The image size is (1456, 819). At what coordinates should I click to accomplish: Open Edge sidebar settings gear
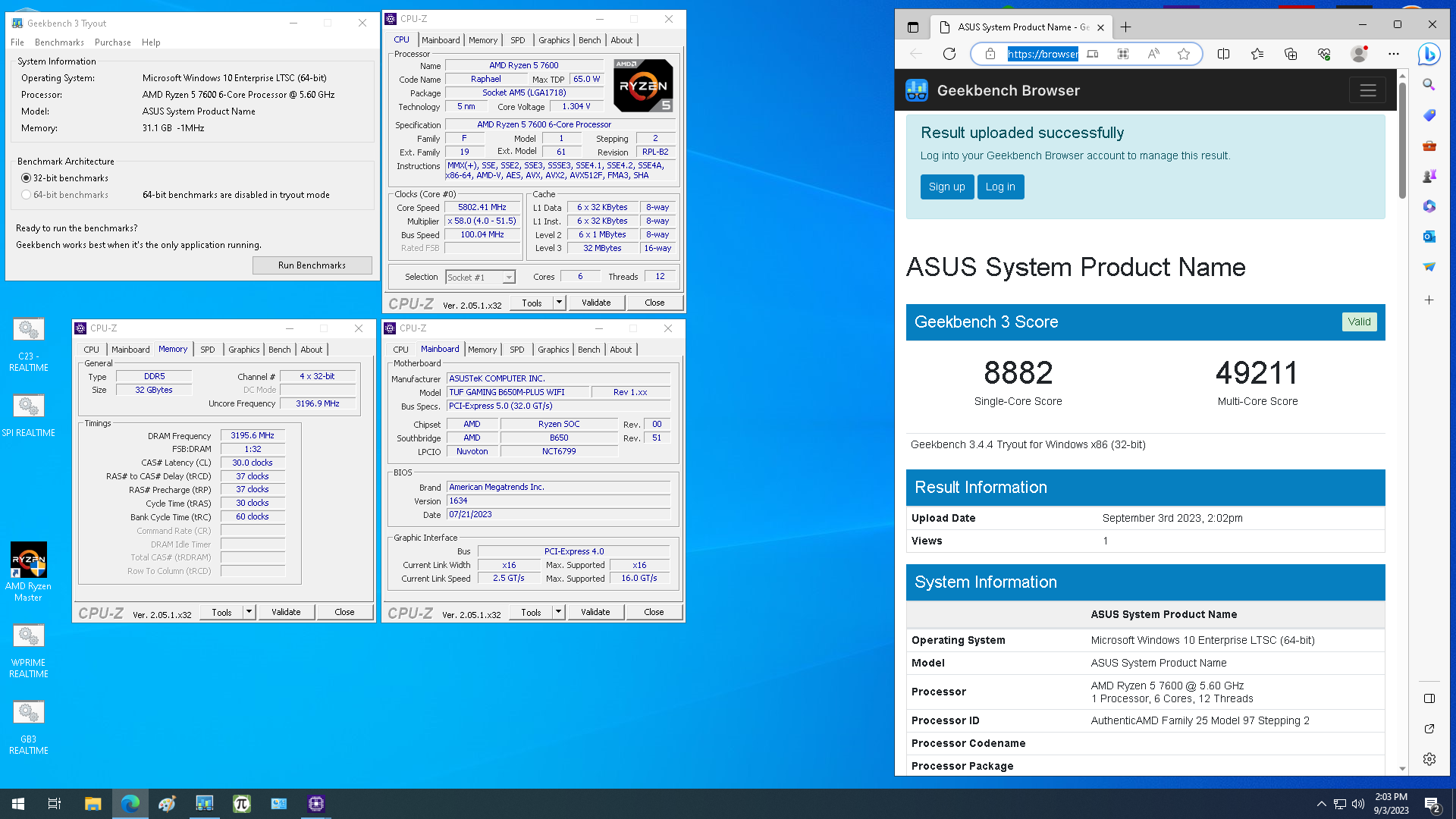tap(1429, 759)
